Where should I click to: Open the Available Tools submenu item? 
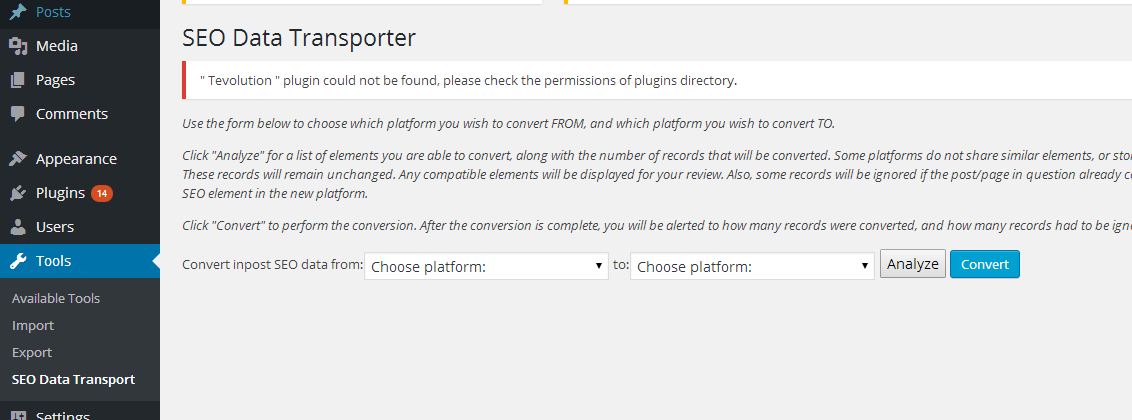point(56,298)
